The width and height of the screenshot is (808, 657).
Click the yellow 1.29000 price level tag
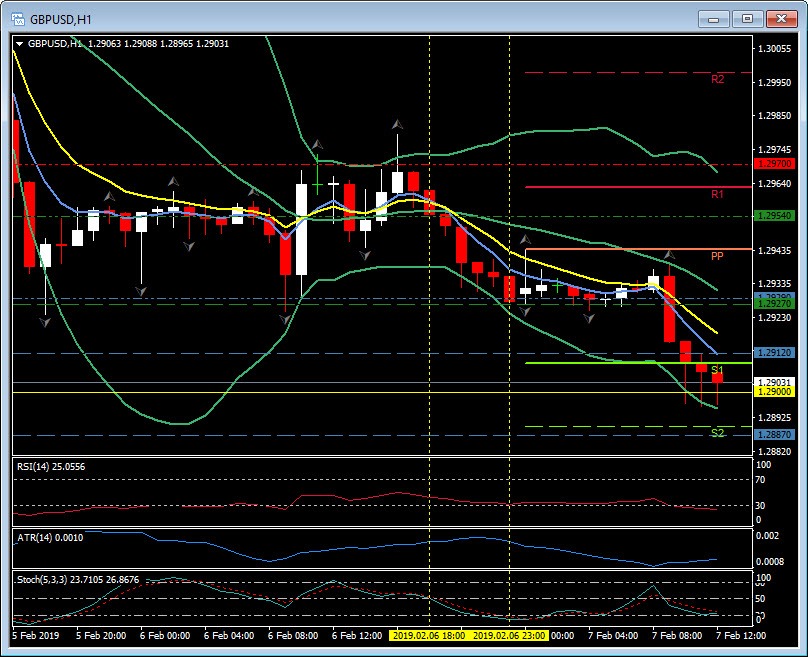774,392
